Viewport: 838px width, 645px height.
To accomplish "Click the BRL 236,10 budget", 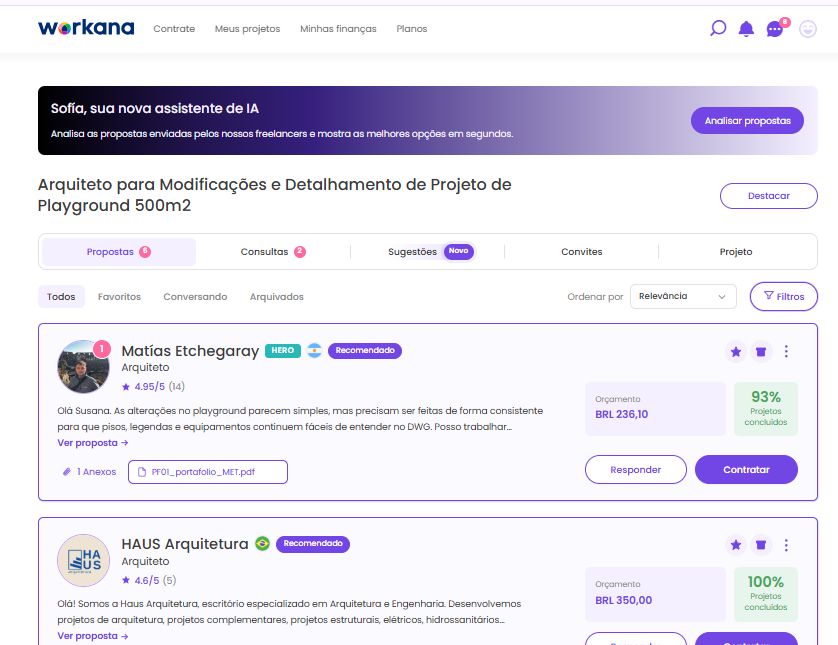I will [x=622, y=415].
